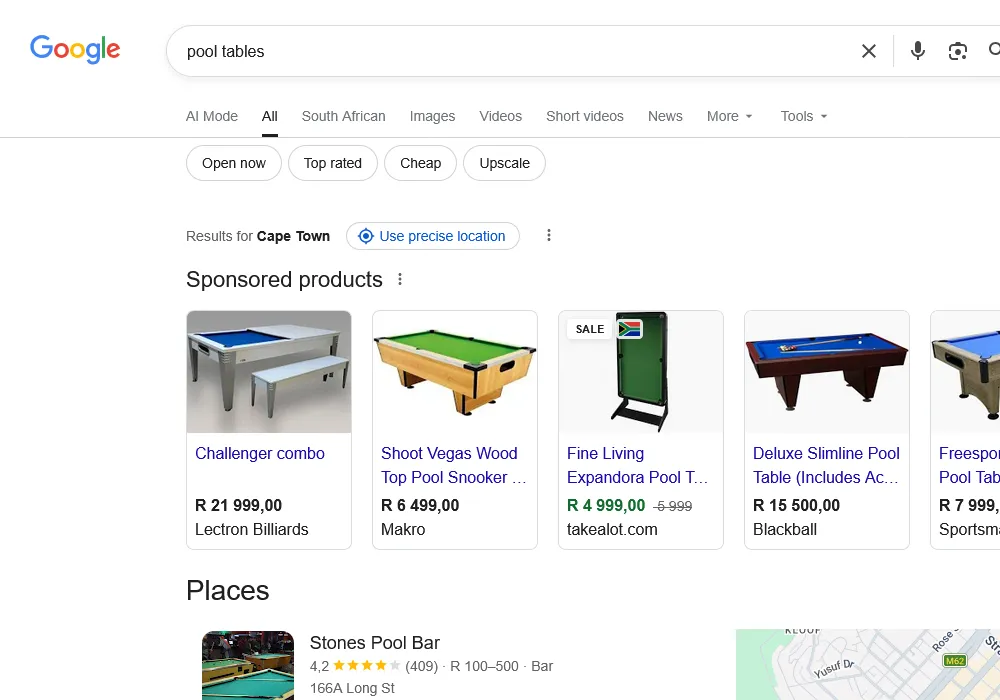Open the Challenger combo product link
This screenshot has height=700, width=1000.
tap(260, 453)
